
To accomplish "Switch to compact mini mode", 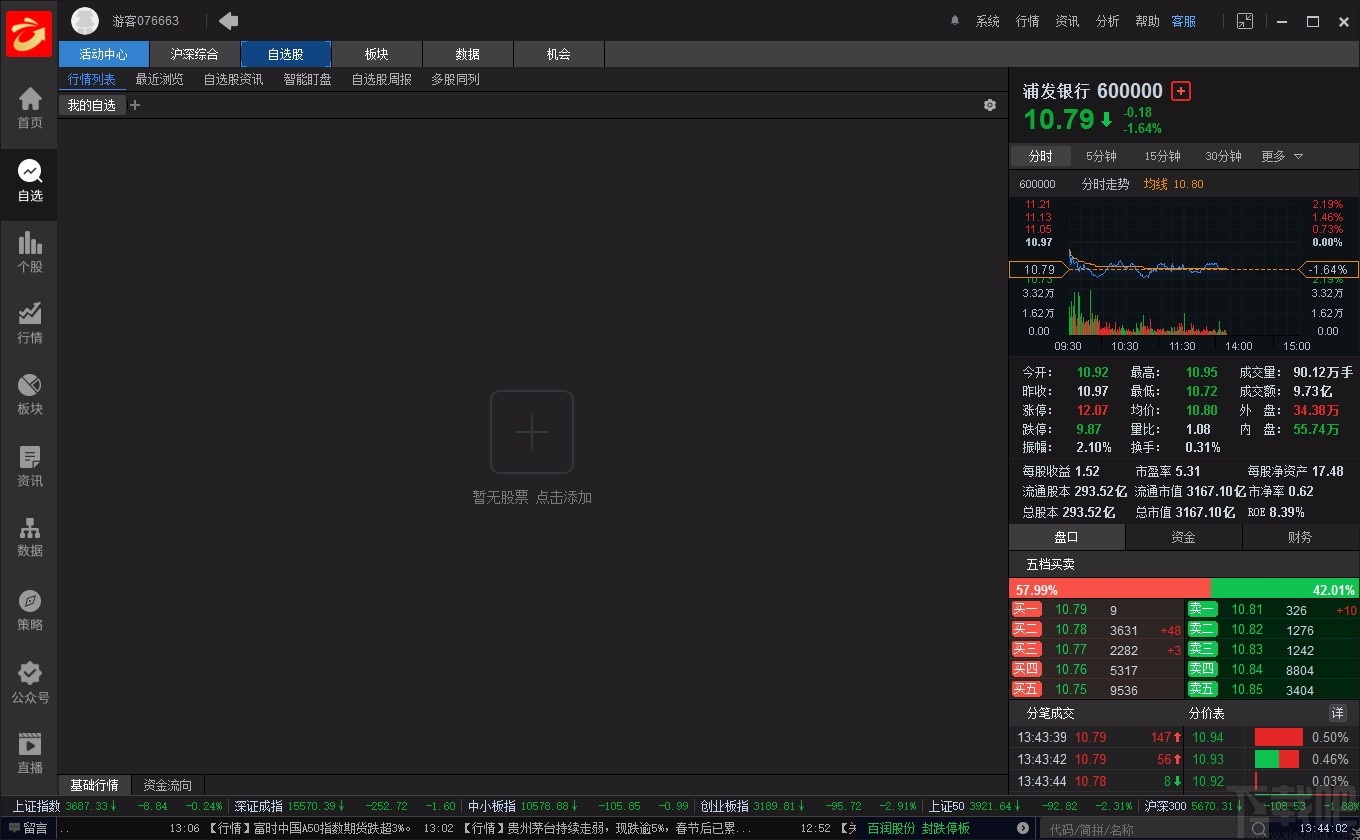I will [x=1244, y=20].
